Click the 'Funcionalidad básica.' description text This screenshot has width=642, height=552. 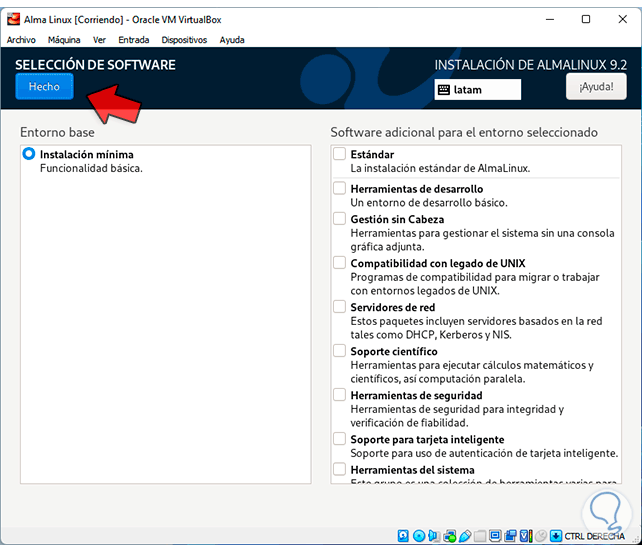click(91, 168)
